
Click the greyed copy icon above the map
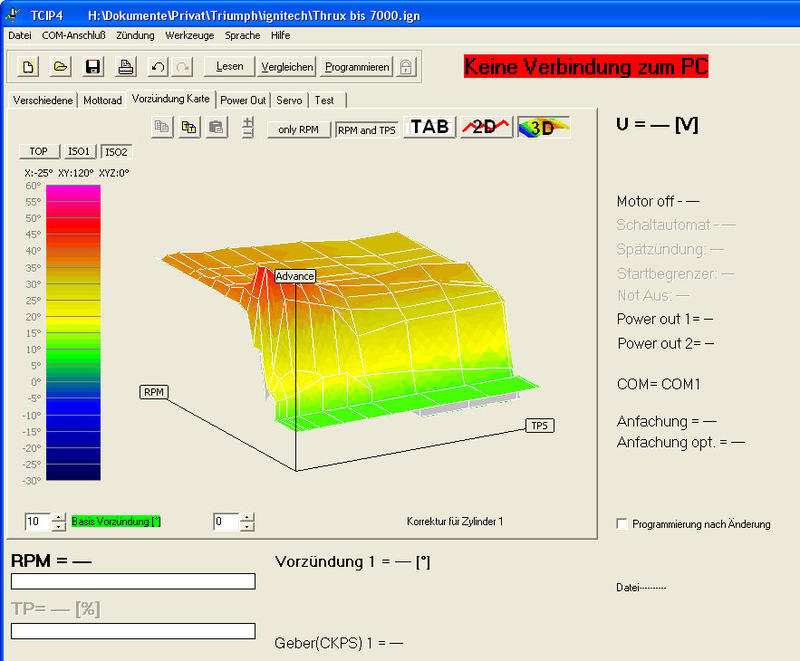(162, 127)
